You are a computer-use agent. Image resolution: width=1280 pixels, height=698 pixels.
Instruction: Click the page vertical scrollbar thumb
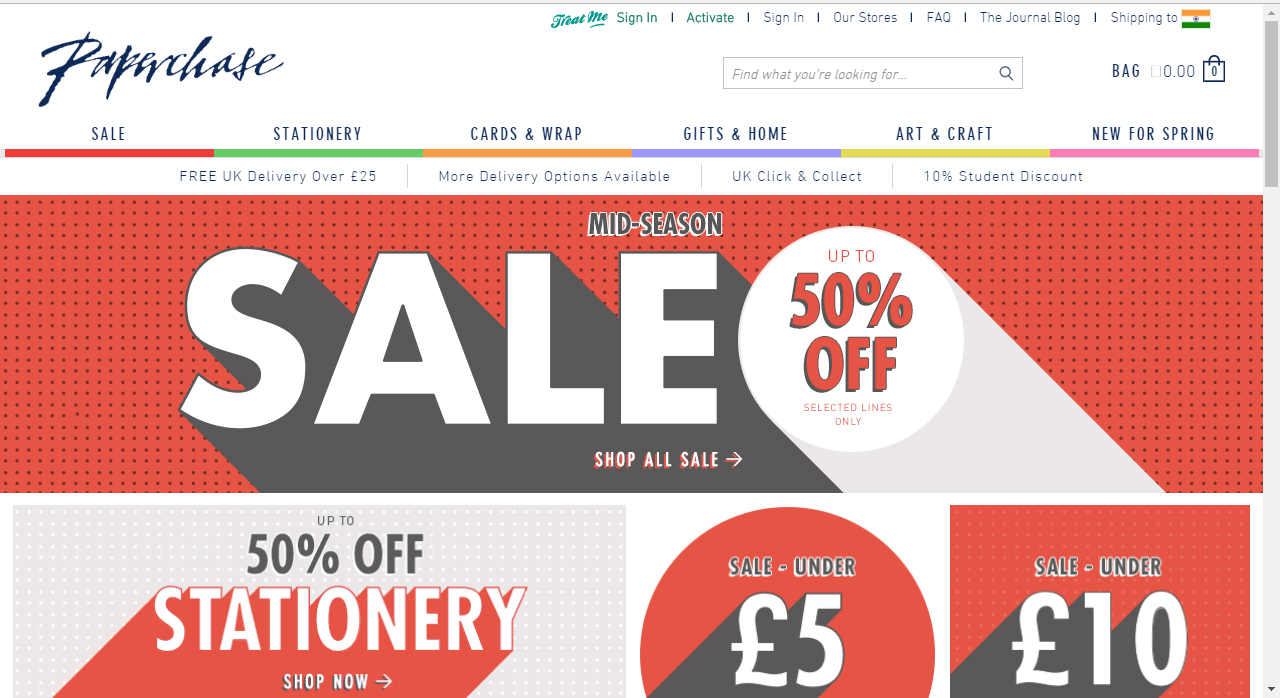[x=1271, y=100]
